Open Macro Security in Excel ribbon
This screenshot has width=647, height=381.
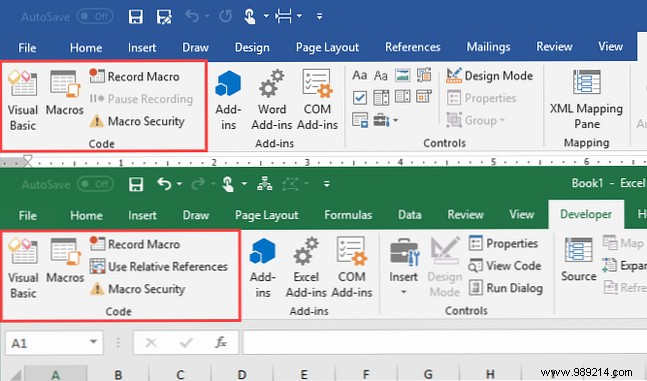137,289
